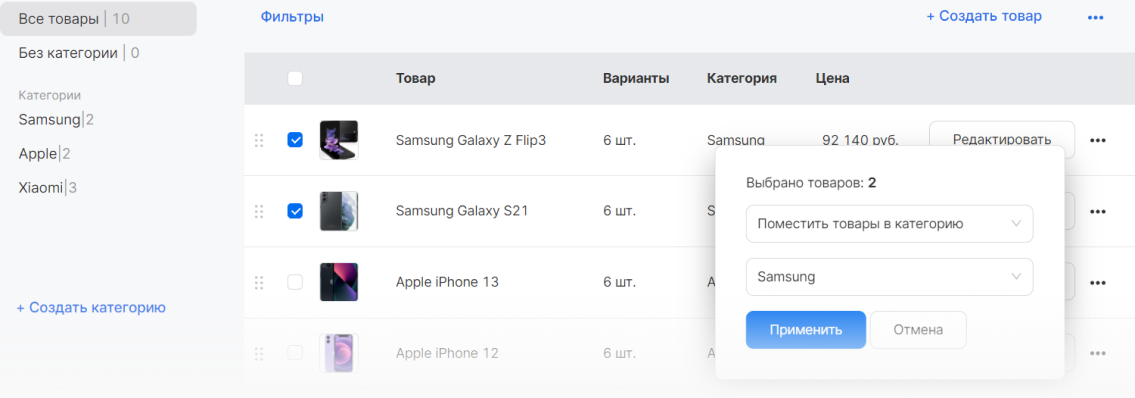Open the Samsung category dropdown in the popup
The image size is (1135, 398).
pos(890,276)
